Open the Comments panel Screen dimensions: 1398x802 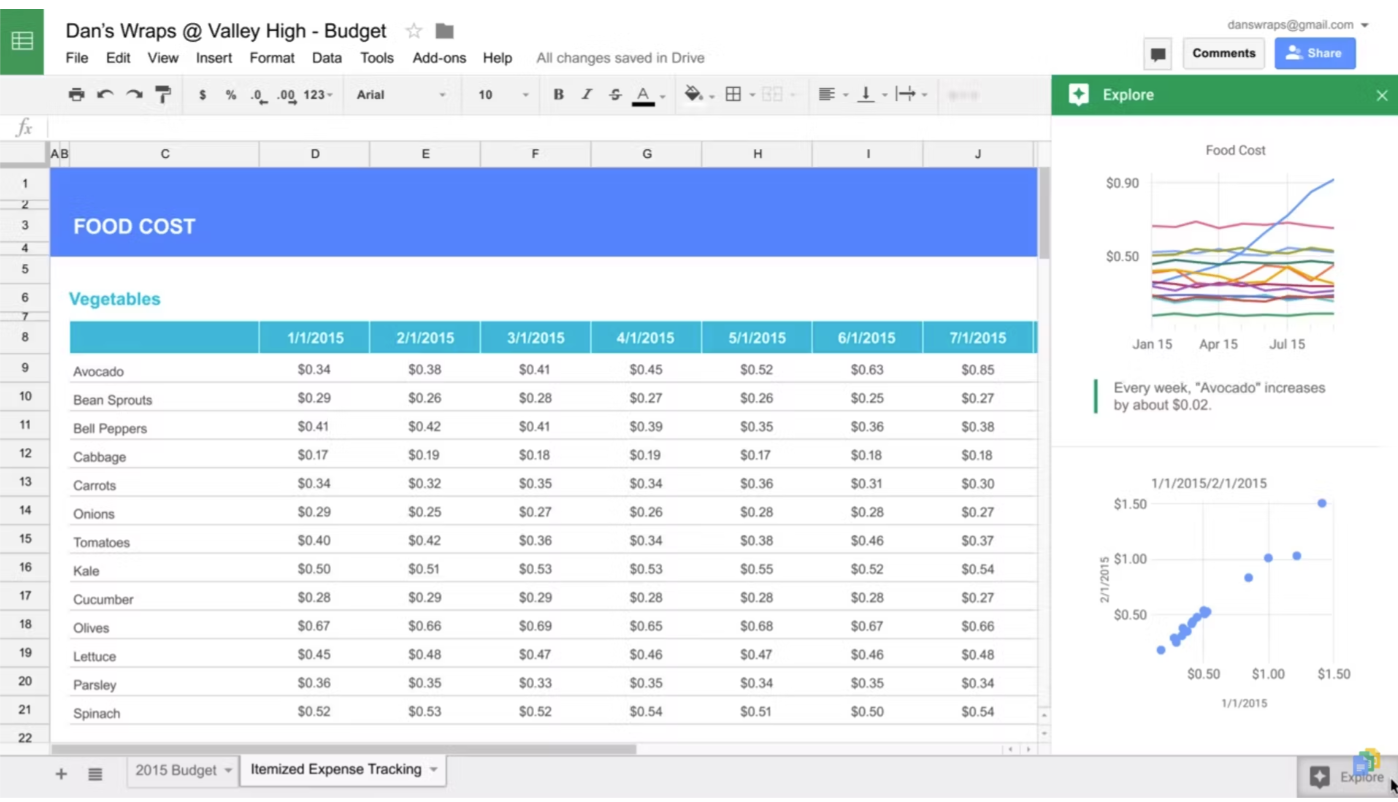pos(1223,53)
